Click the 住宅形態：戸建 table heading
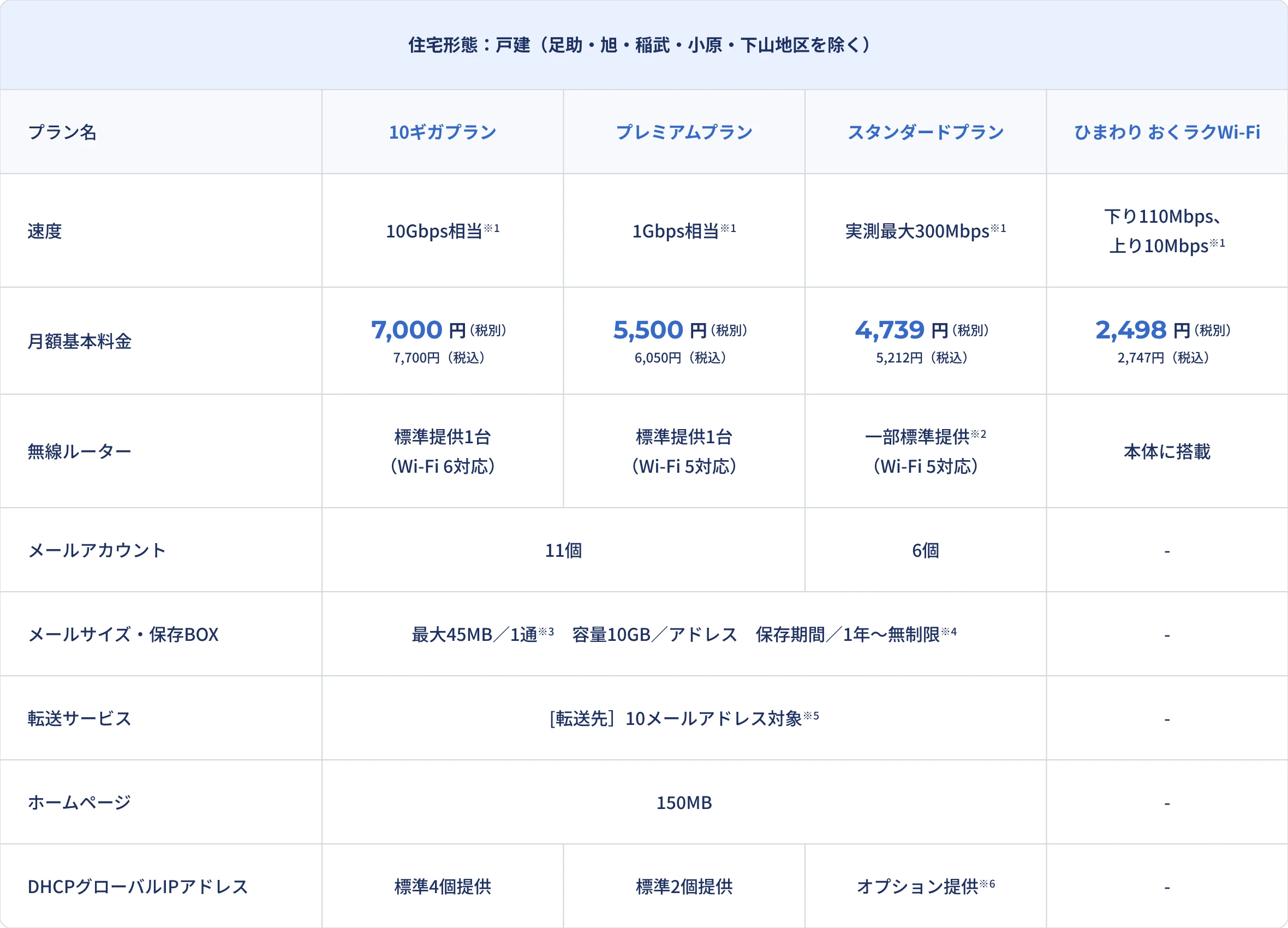 pos(639,45)
